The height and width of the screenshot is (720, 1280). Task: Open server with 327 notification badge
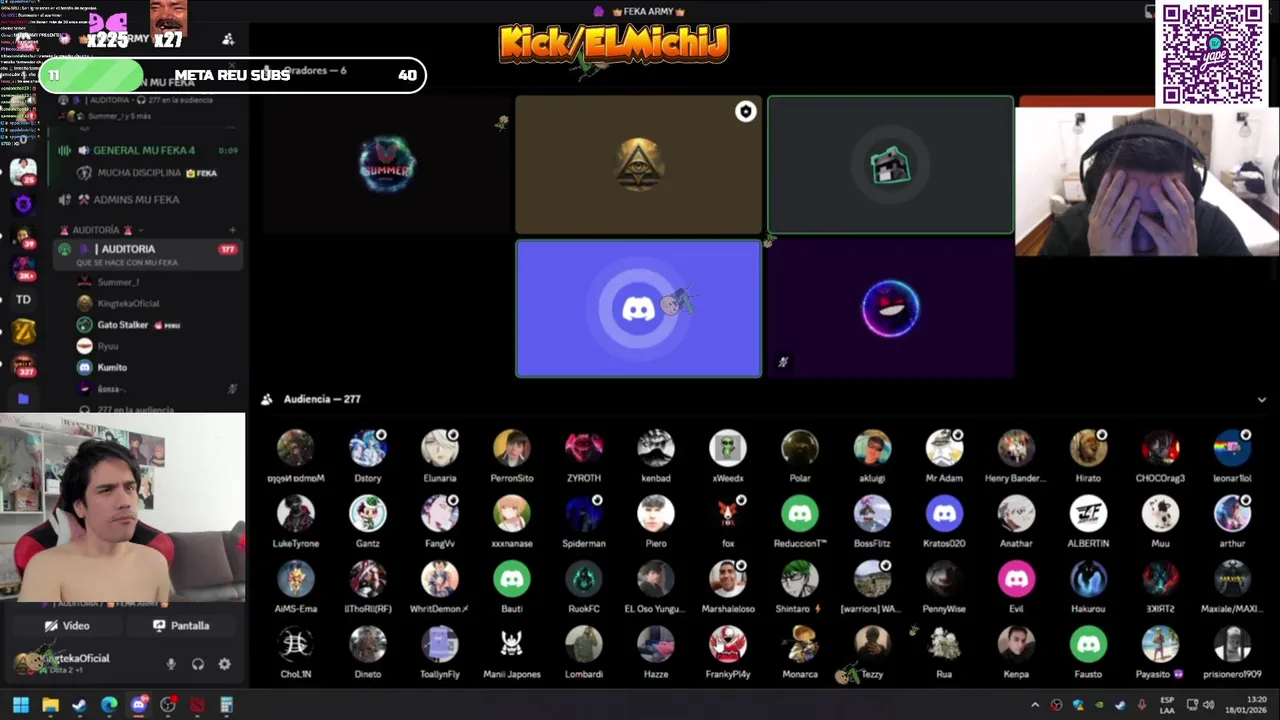coord(23,365)
